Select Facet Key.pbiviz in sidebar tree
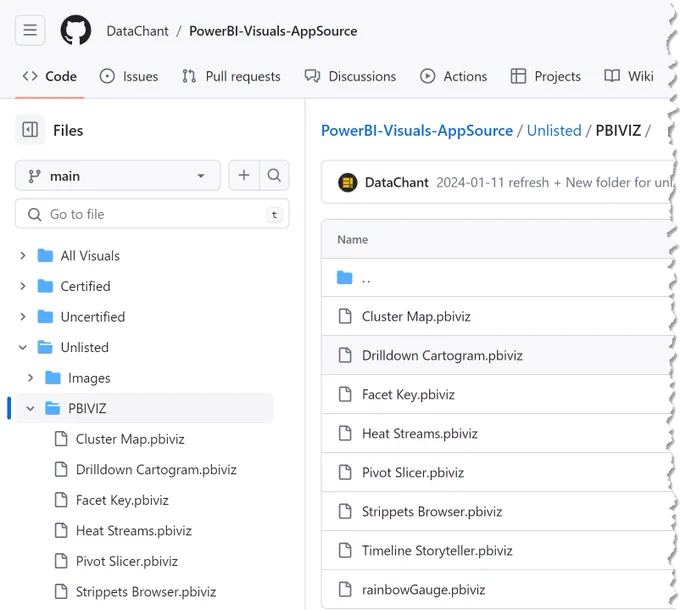Screen dimensions: 680x610 [x=122, y=500]
